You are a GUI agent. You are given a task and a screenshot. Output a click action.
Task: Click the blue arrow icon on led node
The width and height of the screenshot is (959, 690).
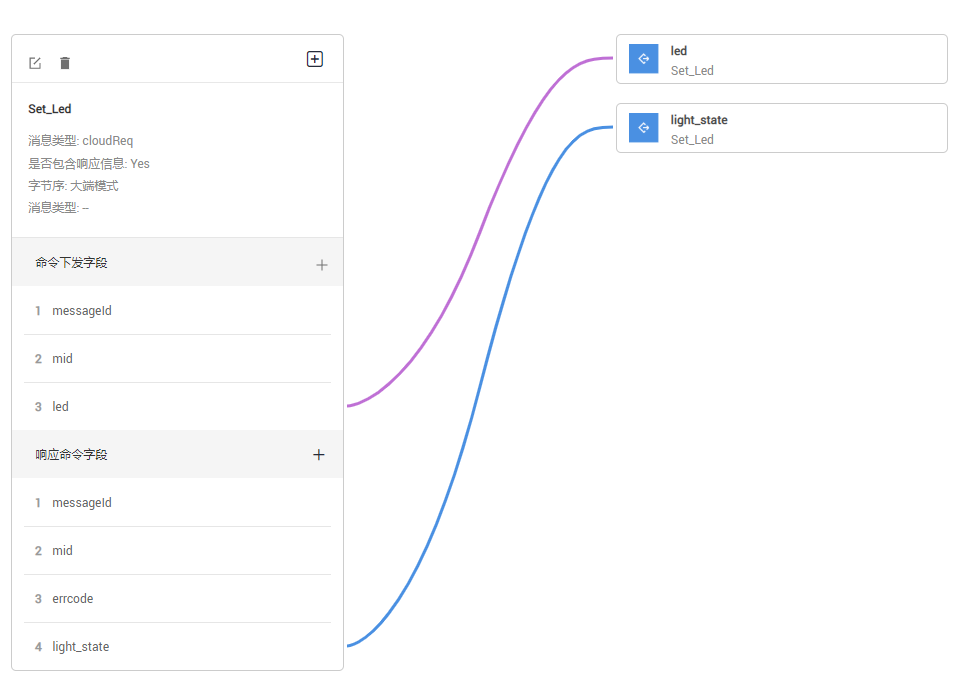644,59
